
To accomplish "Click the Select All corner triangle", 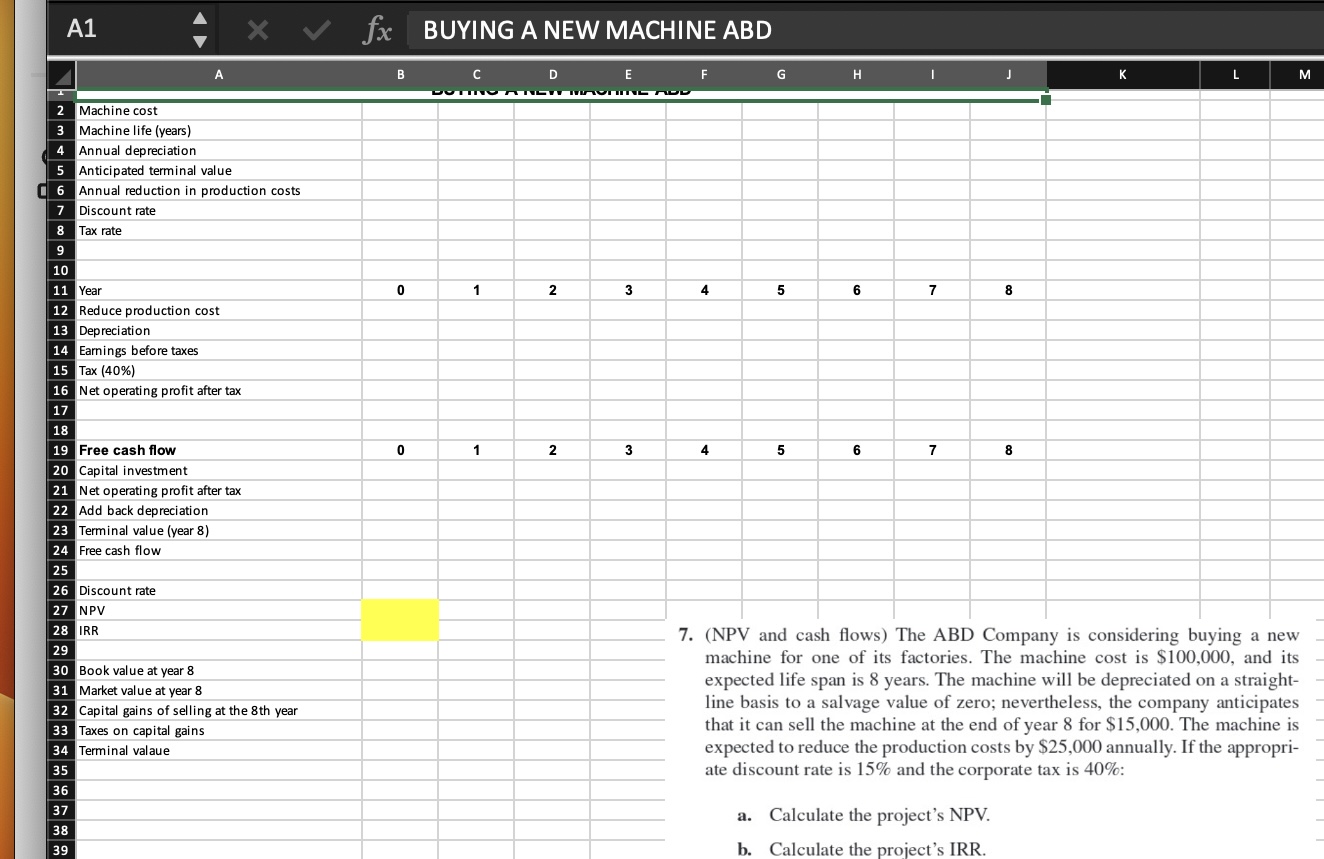I will pyautogui.click(x=62, y=75).
